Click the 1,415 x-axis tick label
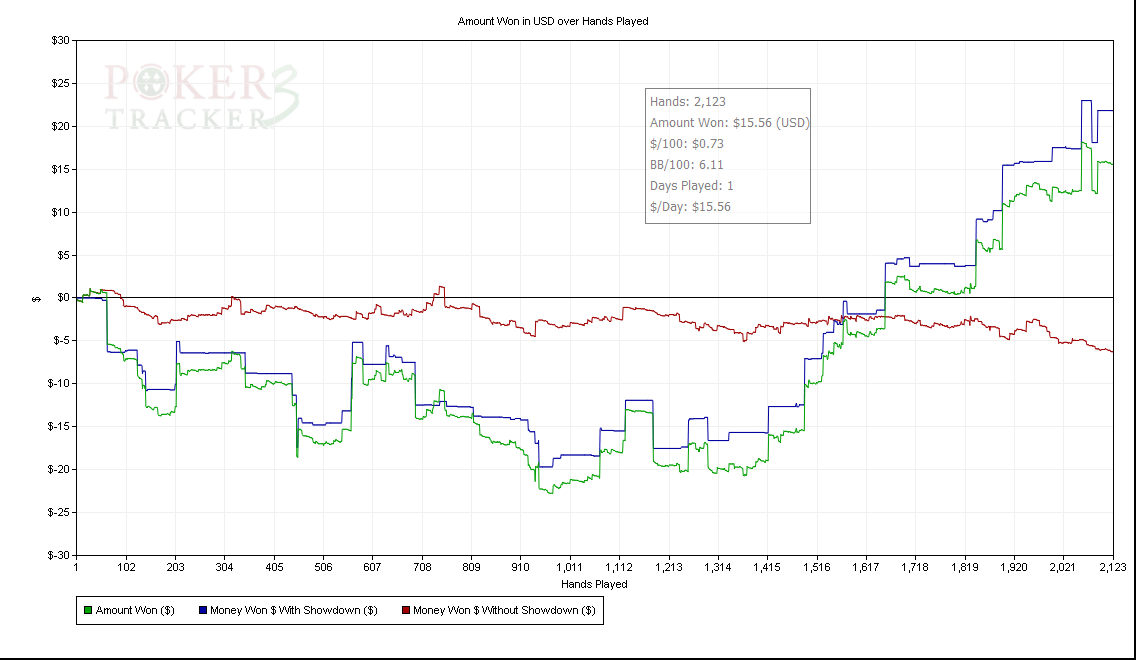This screenshot has height=660, width=1136. coord(767,567)
